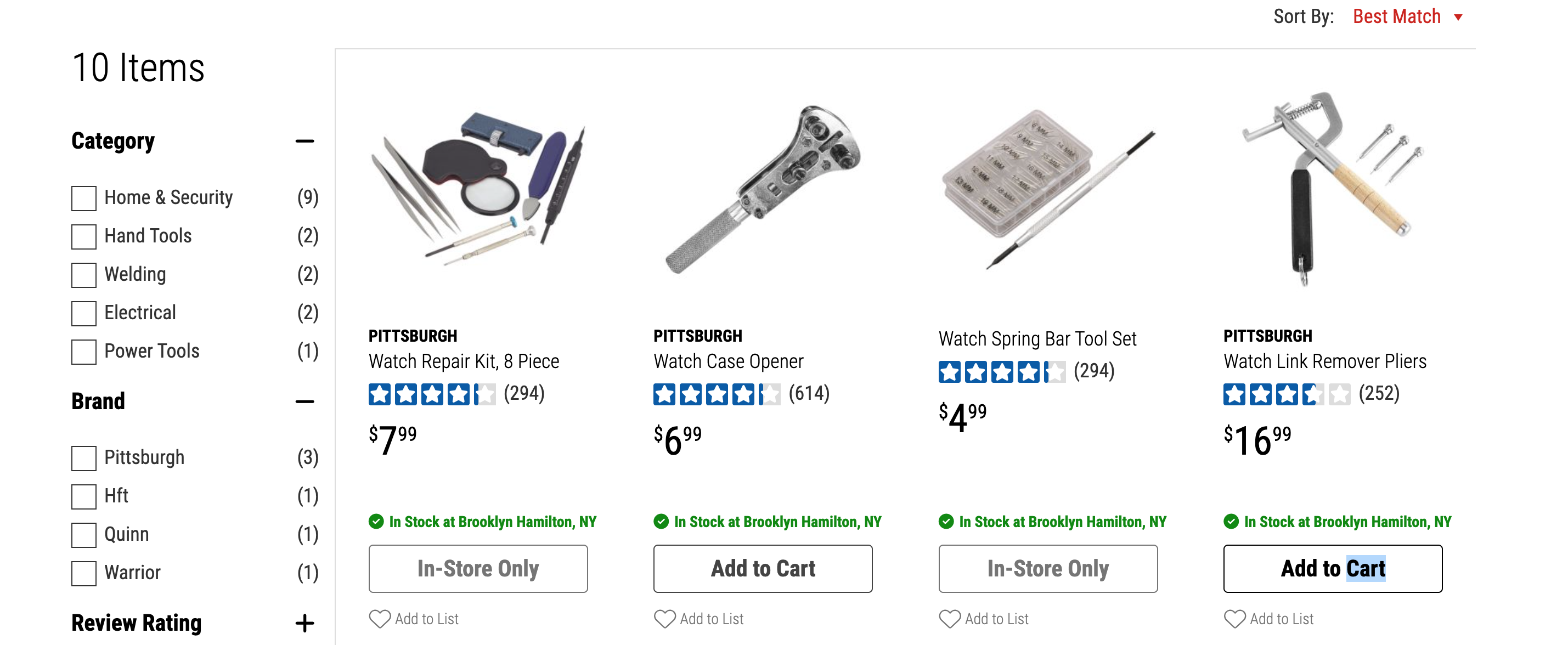Open the Sort By Best Match dropdown
Viewport: 1568px width, 645px height.
pos(1406,16)
